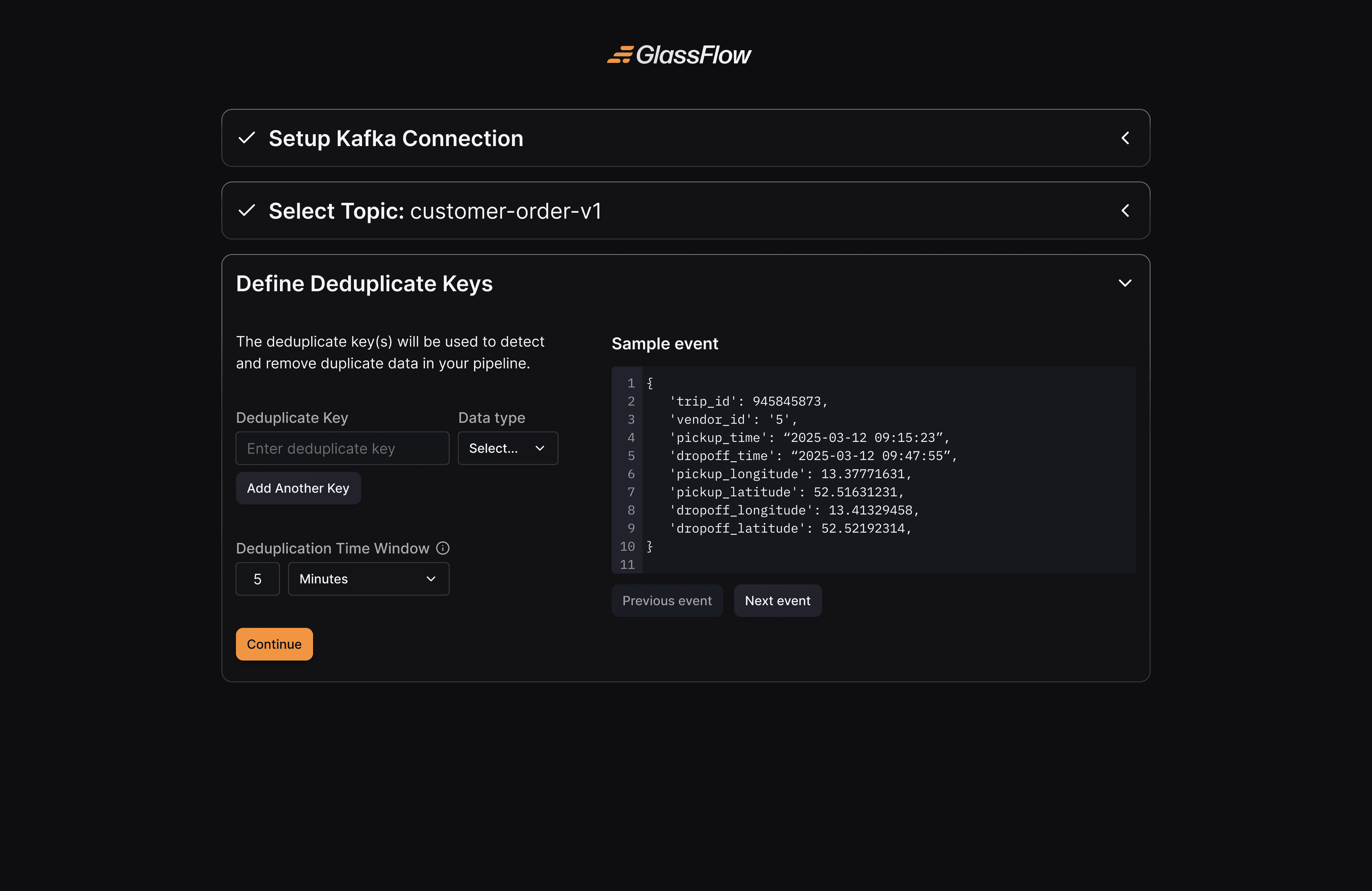Click checkmark icon beside Setup Kafka Connection
This screenshot has height=891, width=1372.
click(247, 138)
